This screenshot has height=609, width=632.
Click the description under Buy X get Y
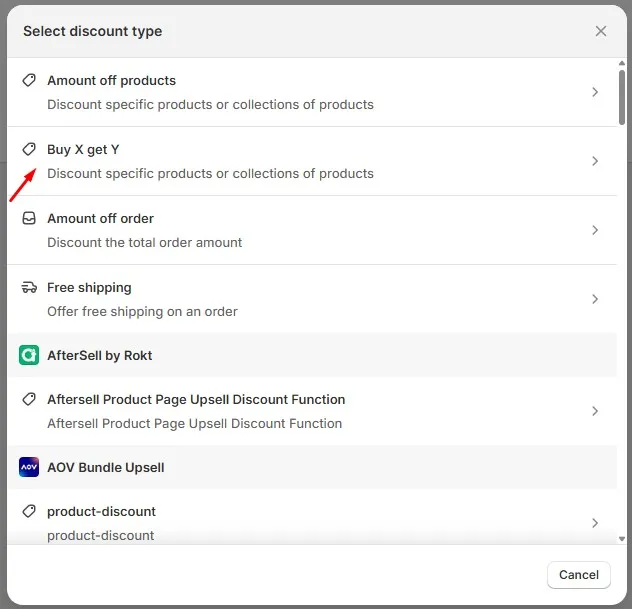tap(210, 173)
